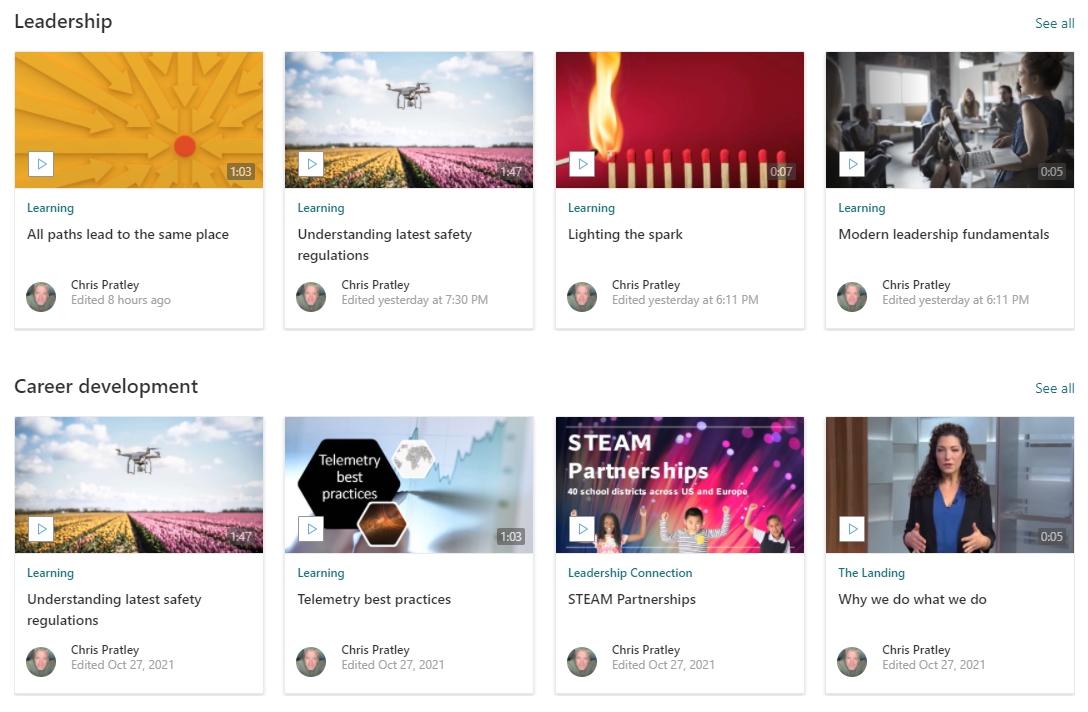This screenshot has height=712, width=1088.
Task: Click Chris Pratley's avatar under All paths lead to the same place
Action: (x=41, y=297)
